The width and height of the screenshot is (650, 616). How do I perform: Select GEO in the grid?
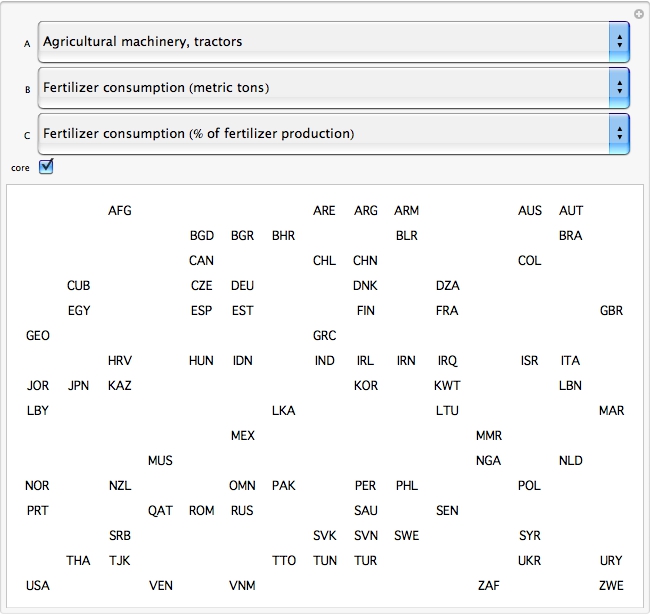point(38,335)
